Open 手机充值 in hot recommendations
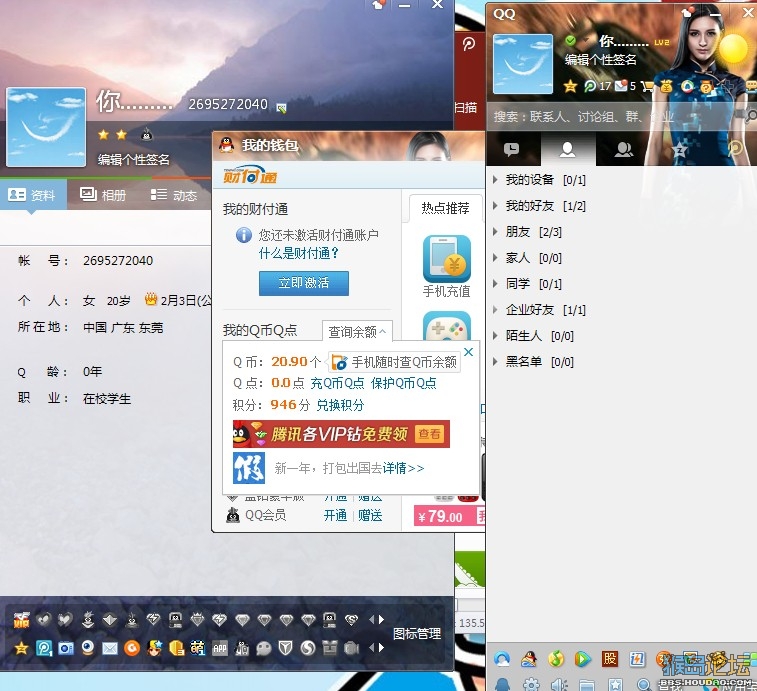Image resolution: width=757 pixels, height=691 pixels. tap(447, 266)
